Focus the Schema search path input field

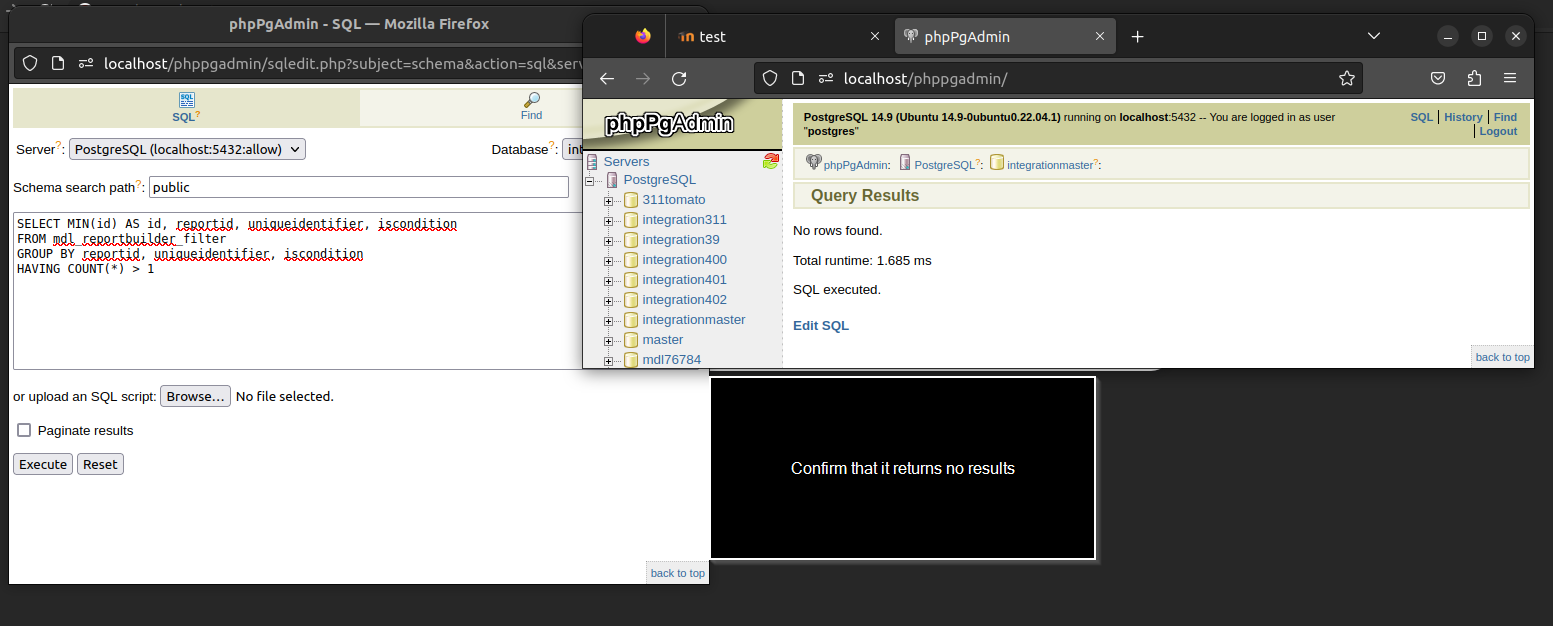point(359,187)
